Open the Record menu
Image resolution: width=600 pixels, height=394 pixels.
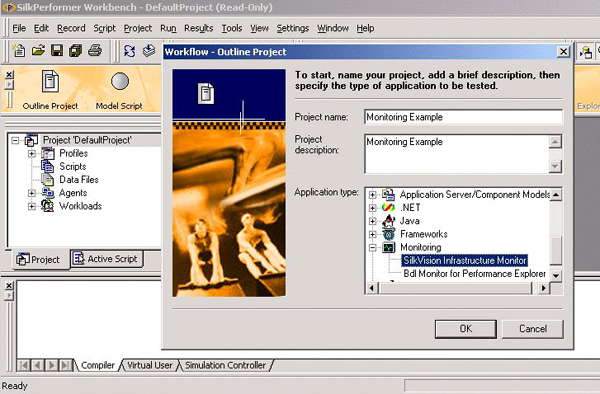pyautogui.click(x=71, y=28)
